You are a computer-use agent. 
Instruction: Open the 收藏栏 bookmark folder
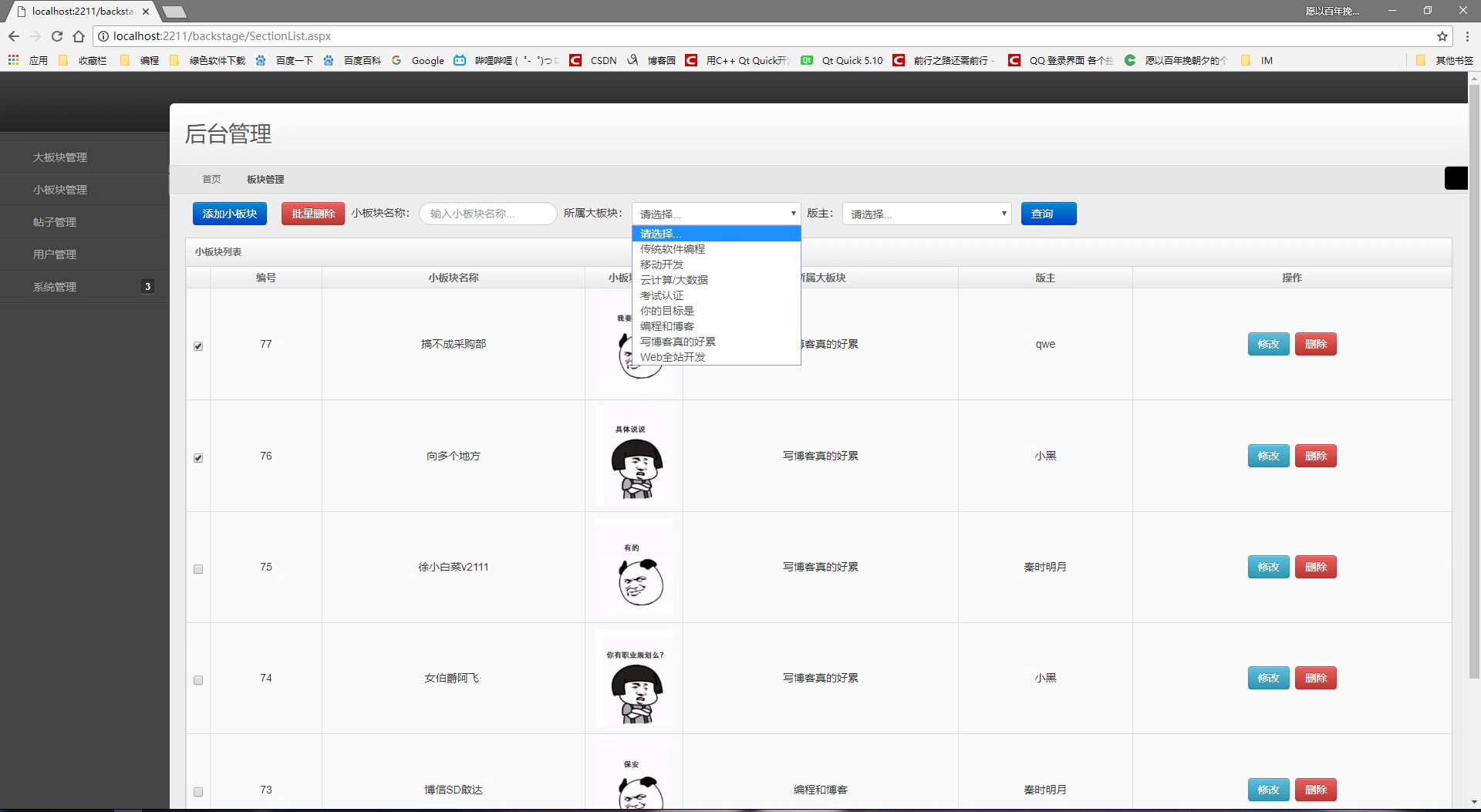point(83,60)
